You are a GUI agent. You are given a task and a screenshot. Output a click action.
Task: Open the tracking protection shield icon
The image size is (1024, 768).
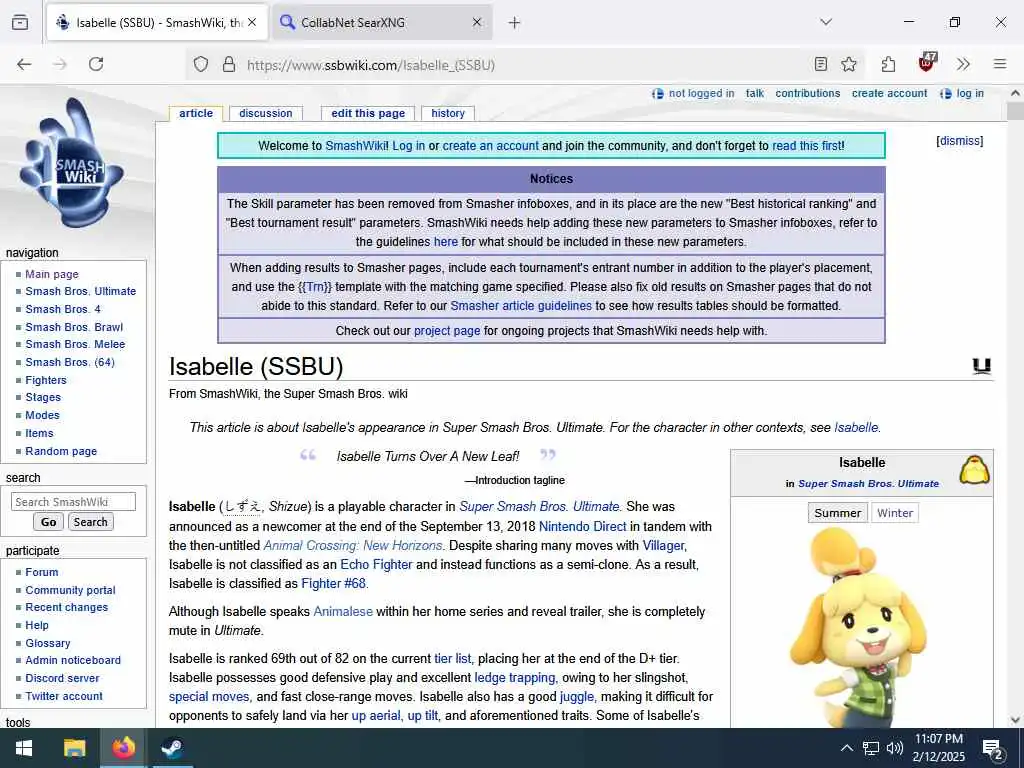[x=201, y=65]
